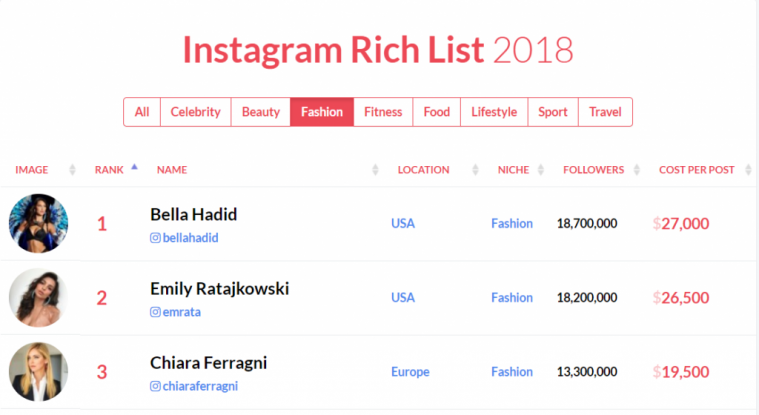Click Europe location link for Chiara
759x415 pixels.
[410, 372]
